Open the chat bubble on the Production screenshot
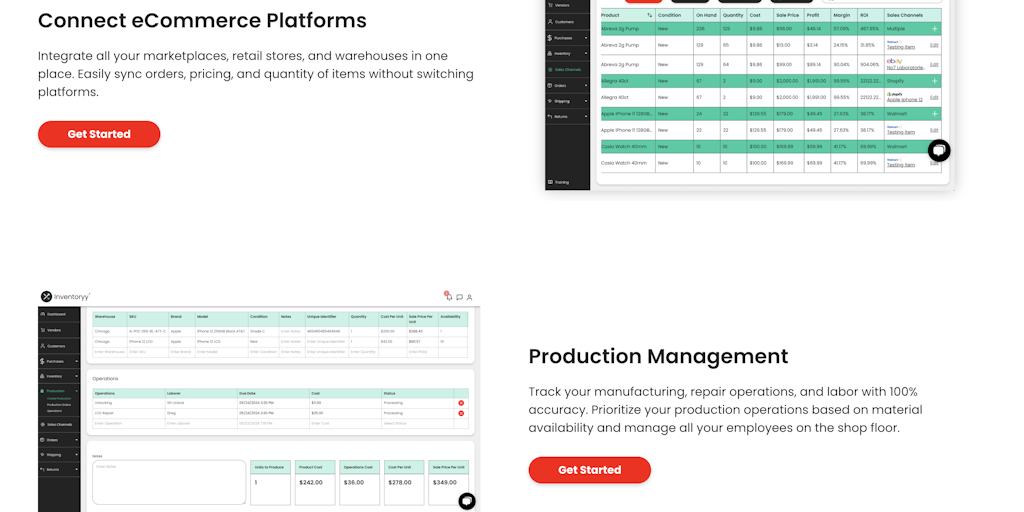Viewport: 1024px width, 512px height. click(x=466, y=501)
